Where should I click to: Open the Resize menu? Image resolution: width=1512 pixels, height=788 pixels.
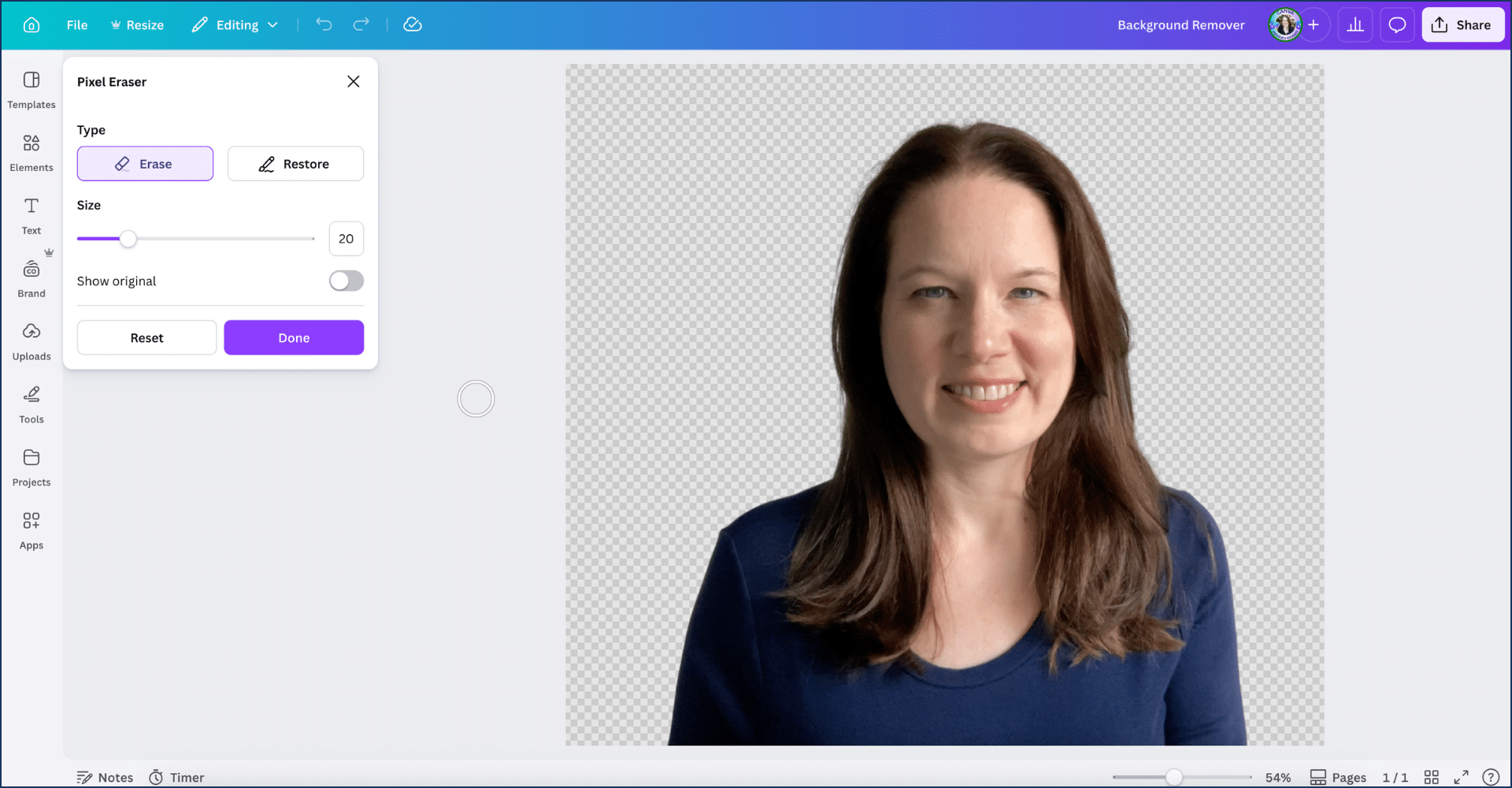137,25
